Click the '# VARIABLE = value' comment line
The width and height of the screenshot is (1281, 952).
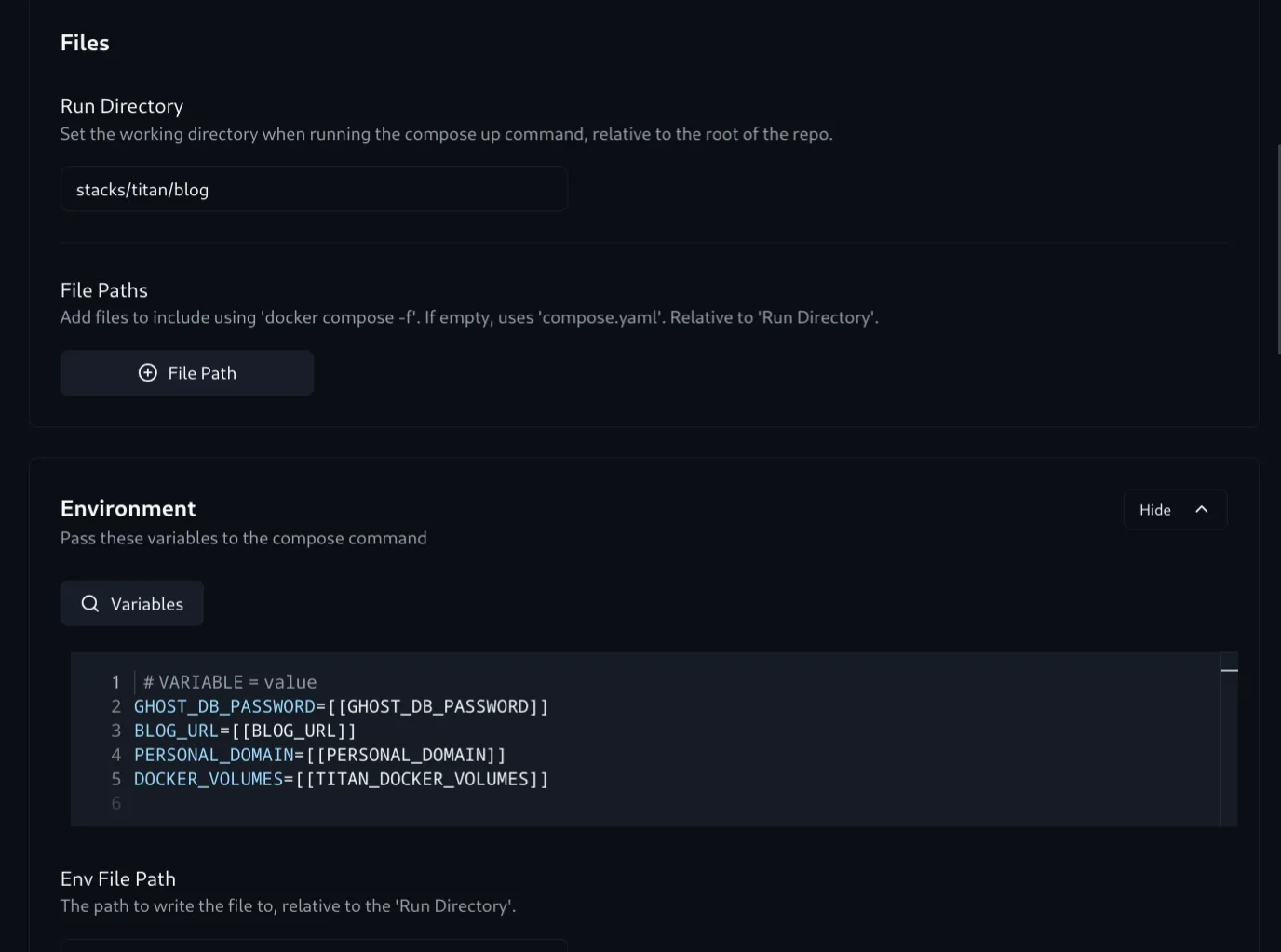[x=230, y=682]
